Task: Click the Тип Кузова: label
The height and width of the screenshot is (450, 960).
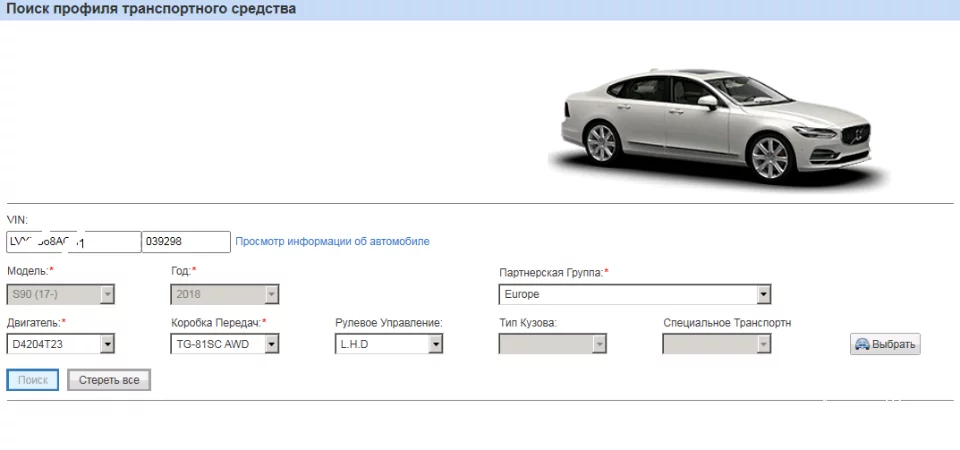Action: (528, 323)
